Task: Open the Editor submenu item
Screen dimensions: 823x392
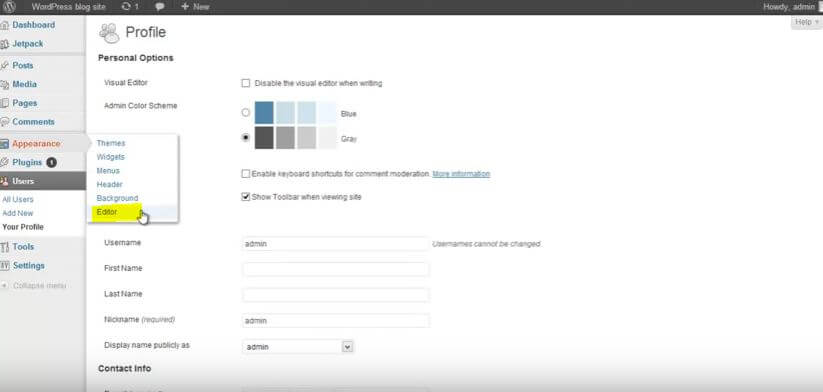Action: point(107,212)
